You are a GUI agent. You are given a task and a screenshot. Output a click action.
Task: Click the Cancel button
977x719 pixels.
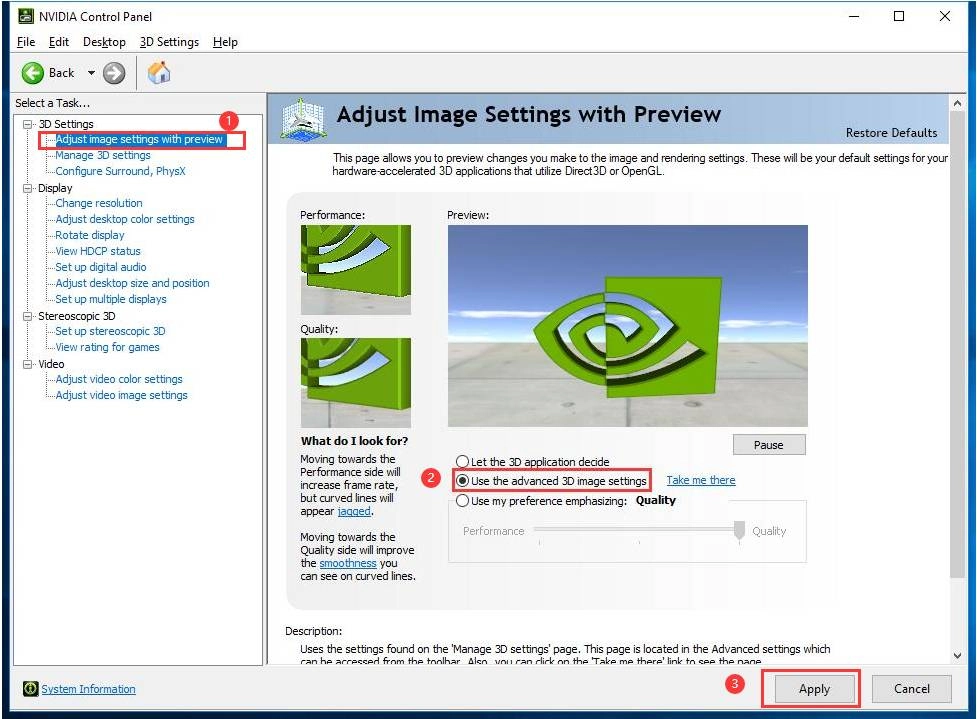click(x=912, y=688)
